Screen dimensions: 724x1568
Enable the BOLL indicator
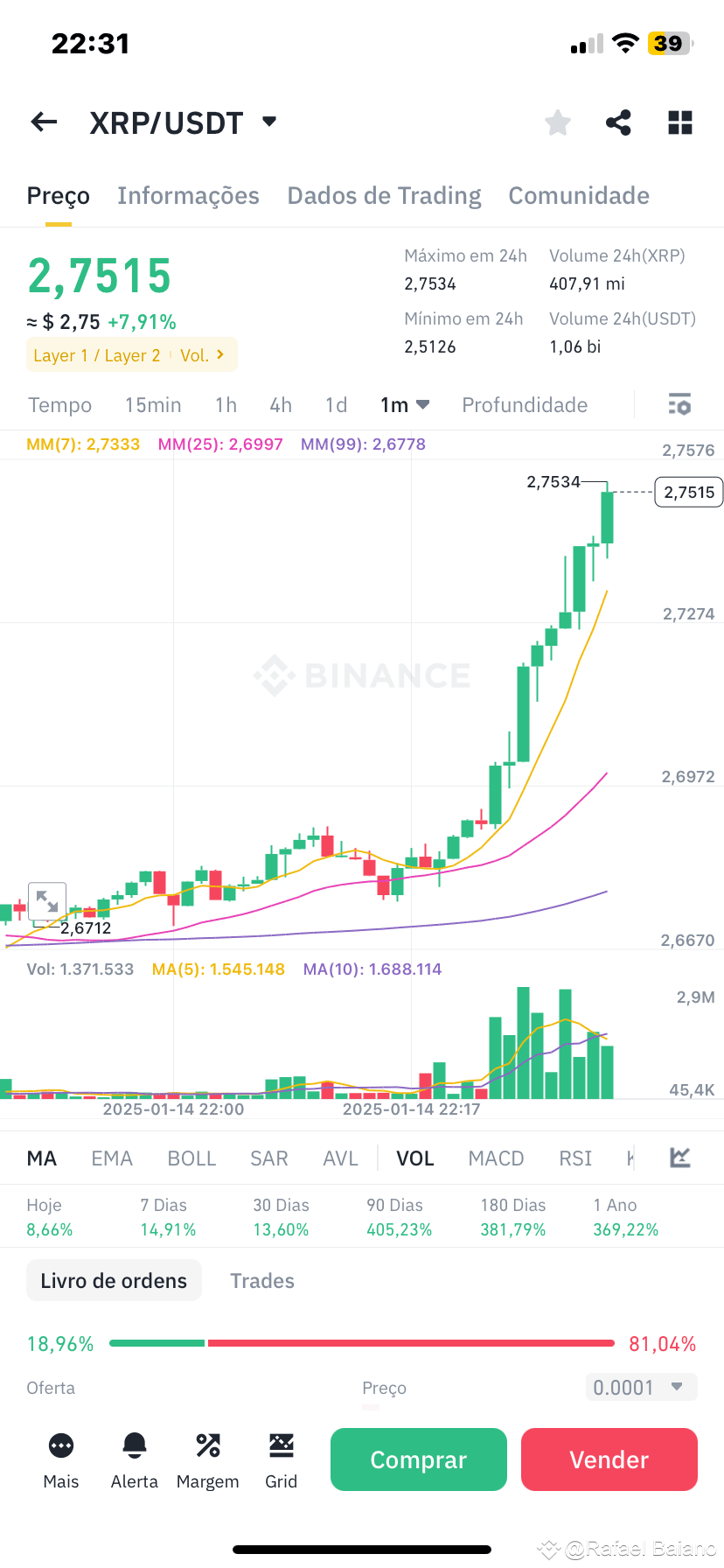tap(191, 1157)
